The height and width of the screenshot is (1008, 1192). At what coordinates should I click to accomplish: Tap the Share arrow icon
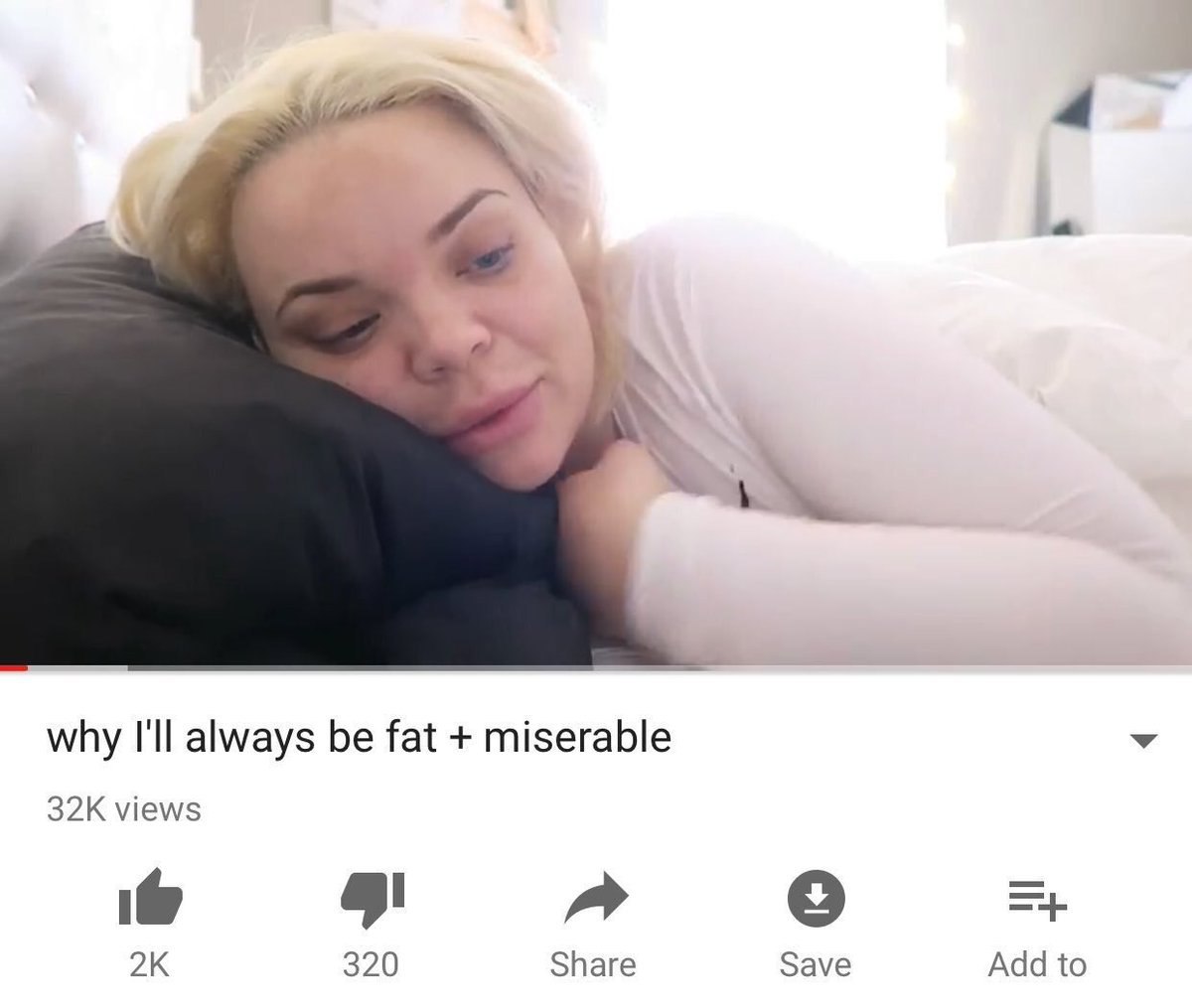(x=594, y=899)
